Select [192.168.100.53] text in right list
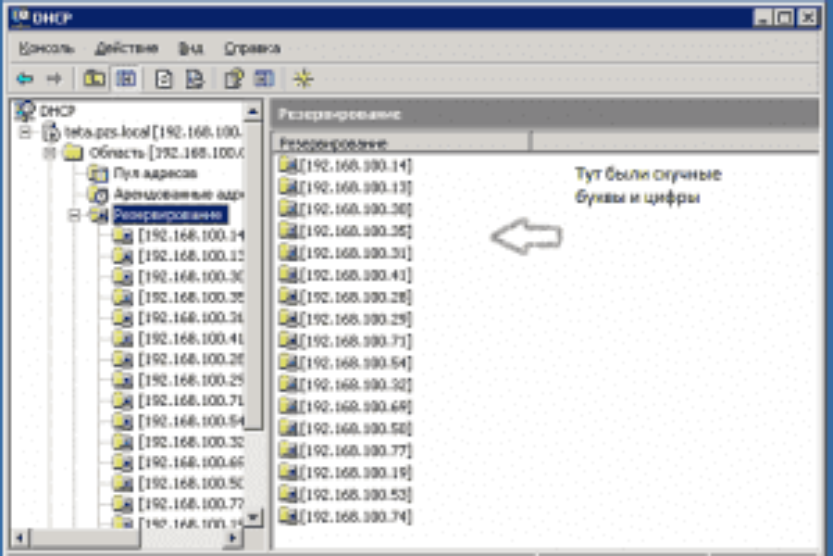The width and height of the screenshot is (833, 556). pyautogui.click(x=355, y=494)
